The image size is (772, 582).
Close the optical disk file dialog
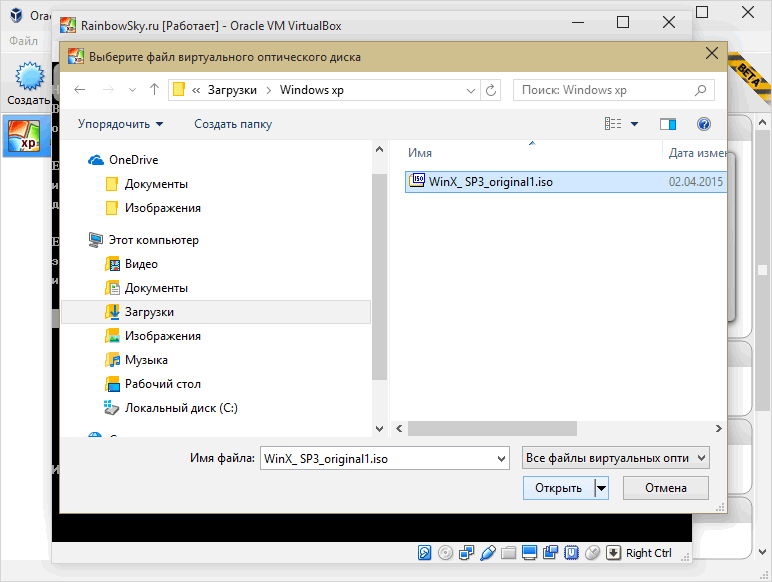tap(711, 53)
